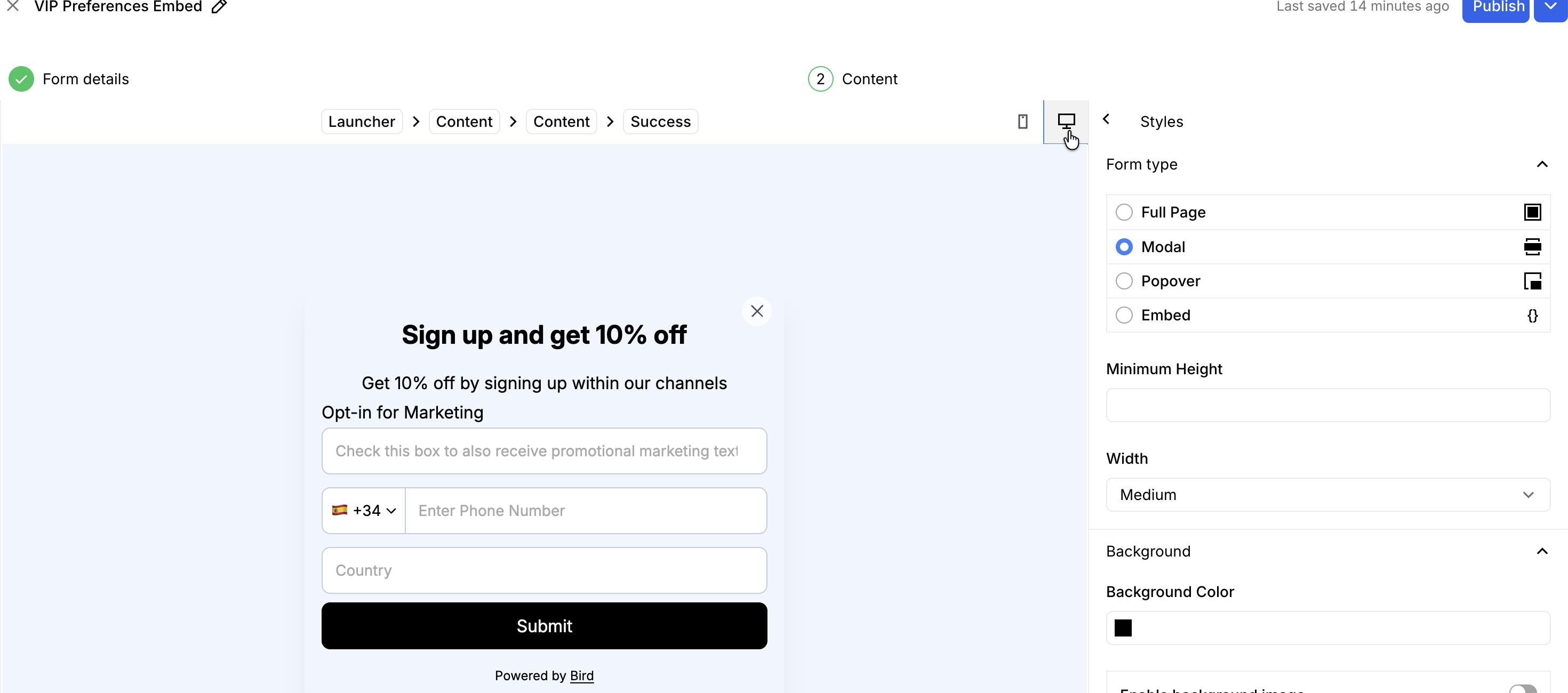Click the back arrow beside Styles

1107,119
